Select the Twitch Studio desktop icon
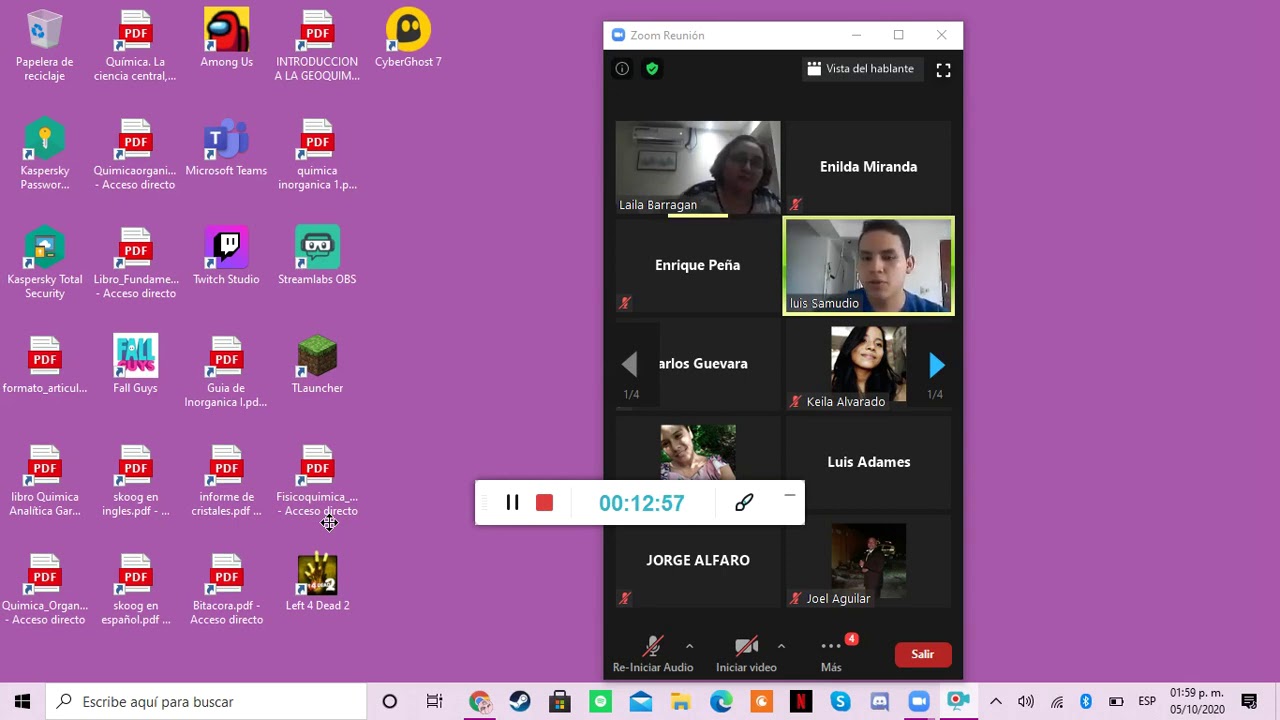Viewport: 1280px width, 720px height. coord(227,257)
